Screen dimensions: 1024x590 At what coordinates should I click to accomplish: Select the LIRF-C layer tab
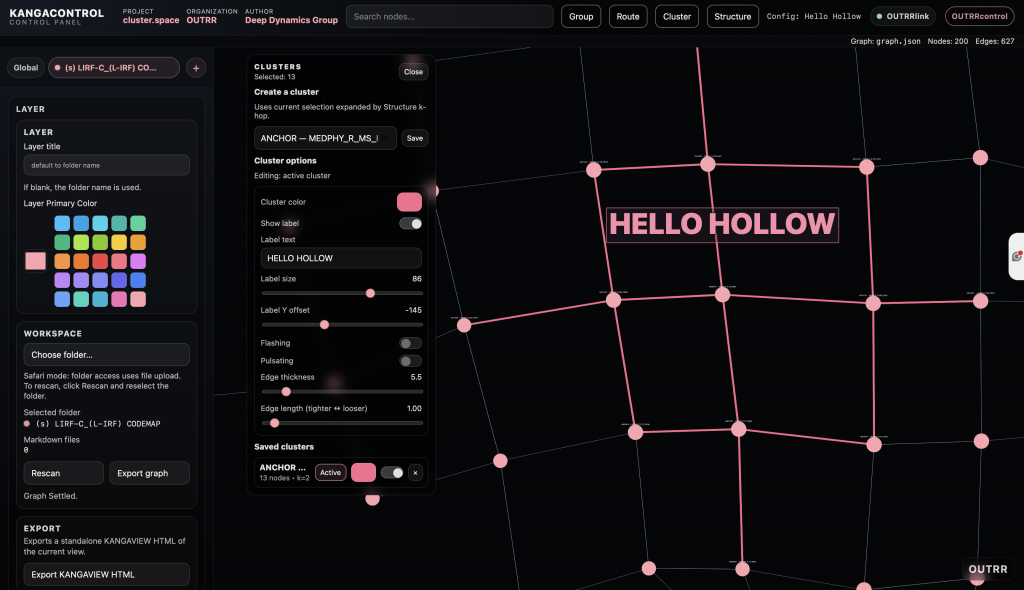[x=114, y=68]
